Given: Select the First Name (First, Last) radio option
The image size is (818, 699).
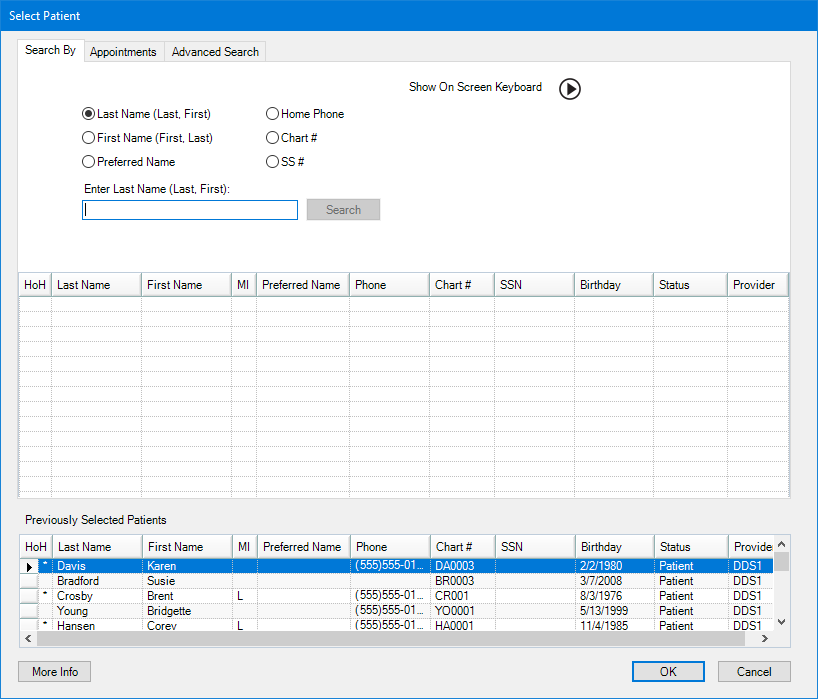Looking at the screenshot, I should 89,138.
